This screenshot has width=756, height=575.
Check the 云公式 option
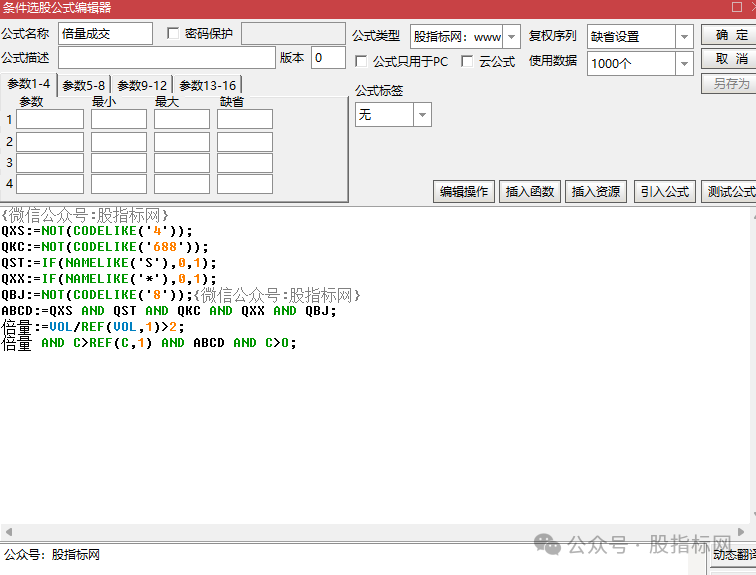point(468,62)
